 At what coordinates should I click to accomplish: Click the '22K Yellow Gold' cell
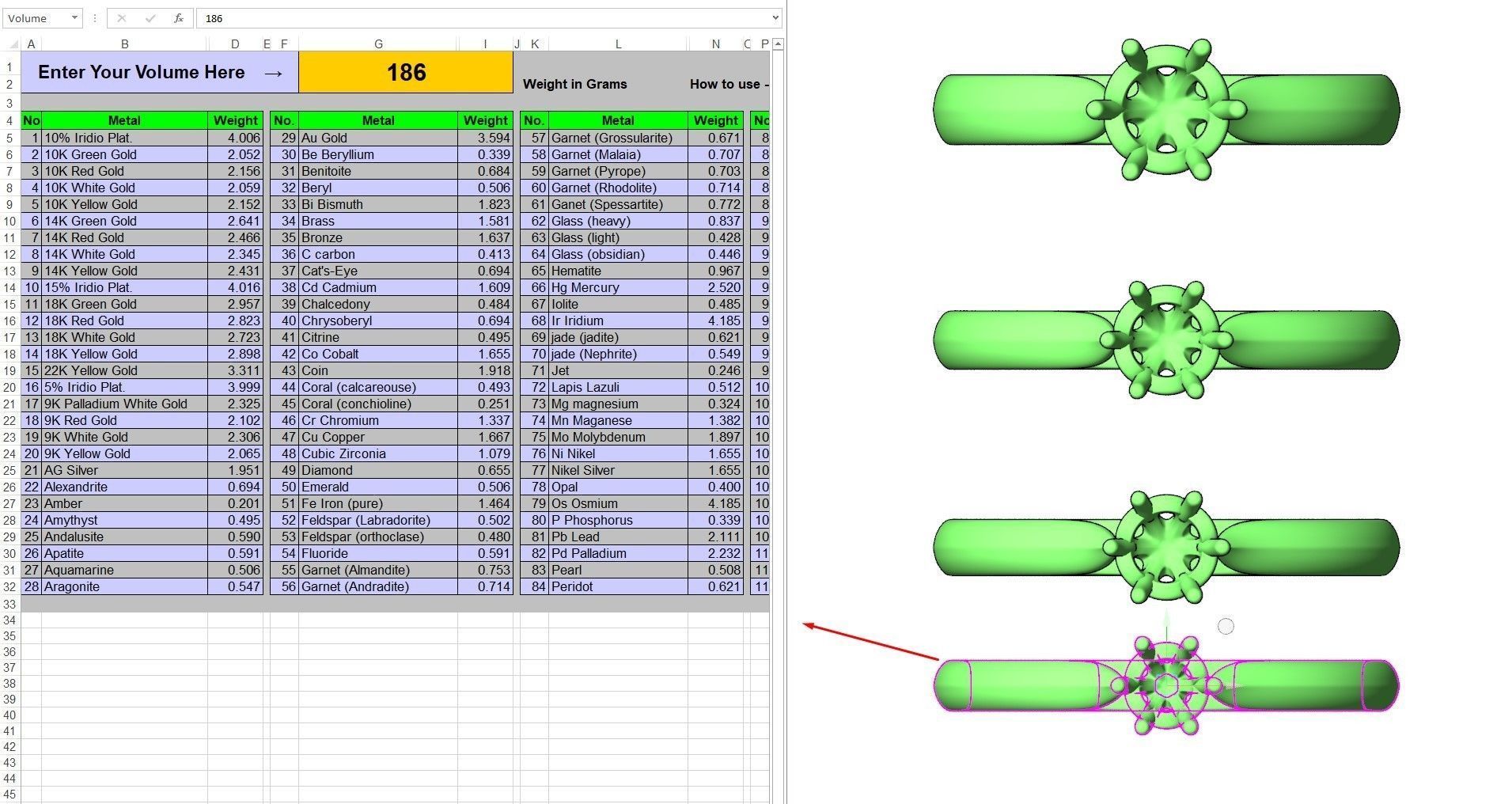(124, 370)
